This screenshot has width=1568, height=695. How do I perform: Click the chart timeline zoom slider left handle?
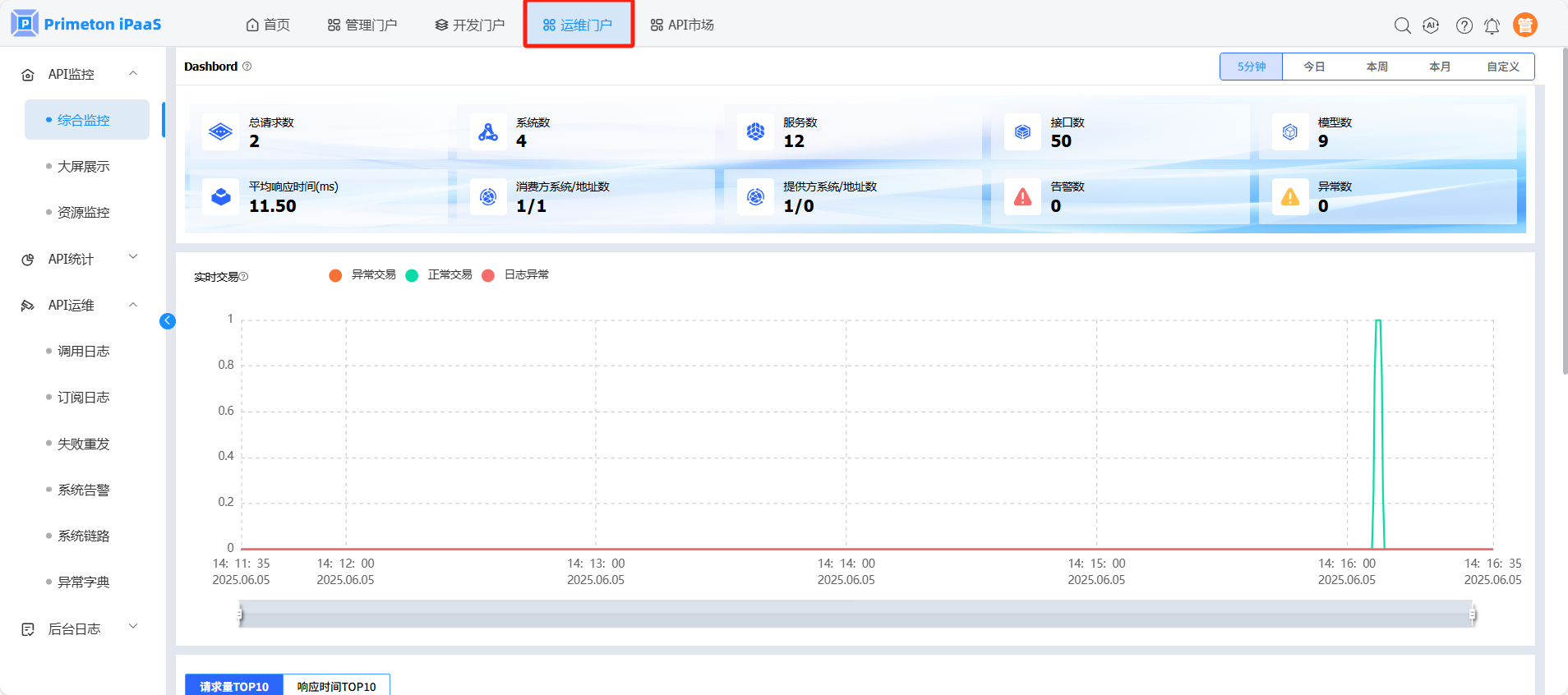click(240, 614)
